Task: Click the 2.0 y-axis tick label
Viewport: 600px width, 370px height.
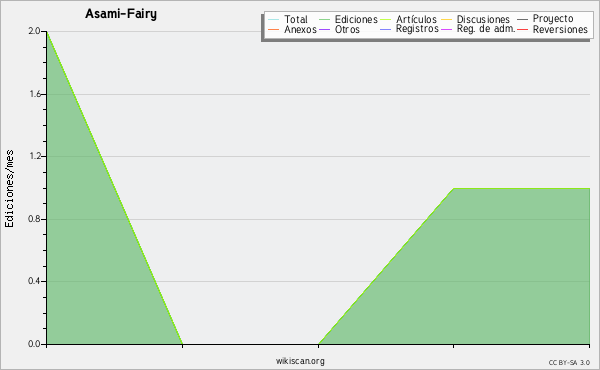Action: pyautogui.click(x=34, y=31)
